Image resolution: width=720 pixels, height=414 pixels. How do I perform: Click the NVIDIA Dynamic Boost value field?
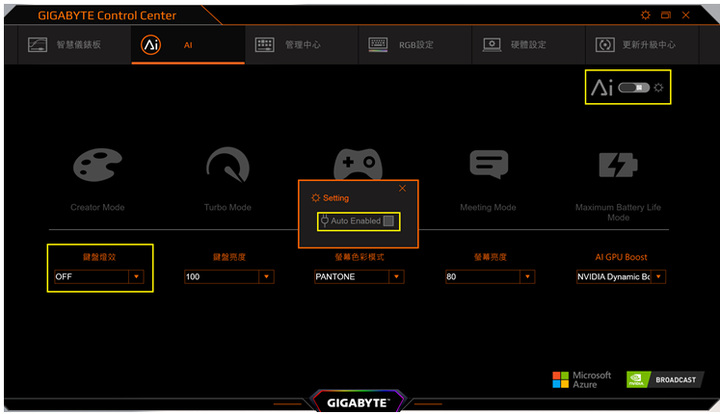(614, 277)
